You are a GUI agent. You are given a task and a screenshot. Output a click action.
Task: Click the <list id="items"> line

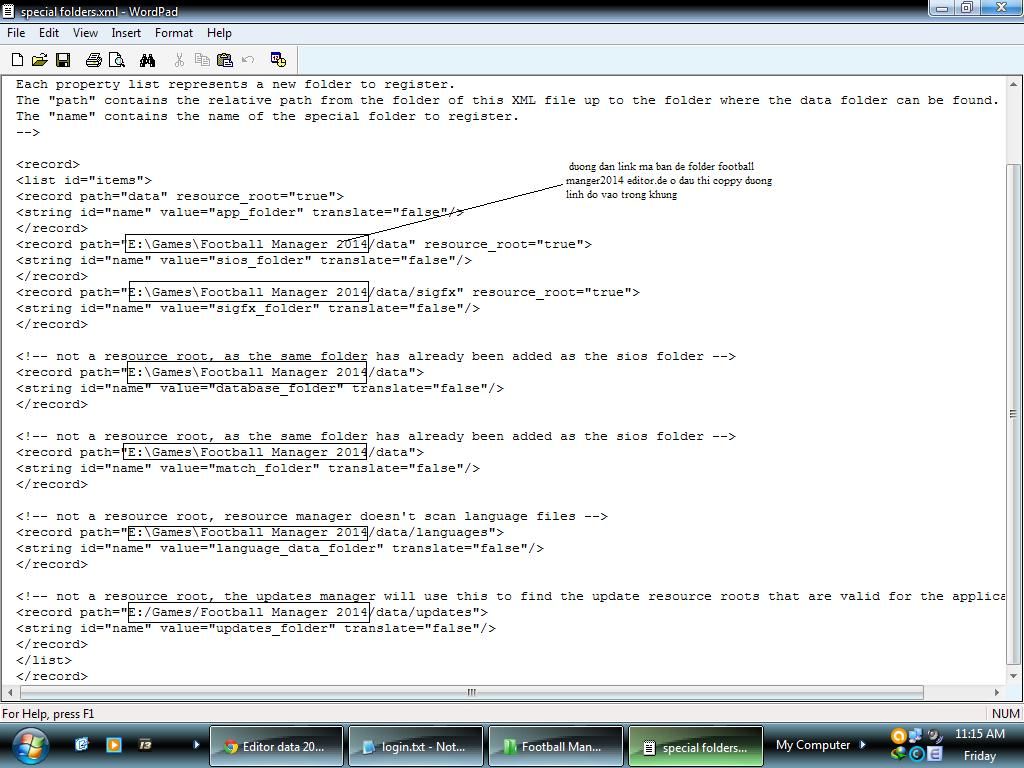click(84, 180)
